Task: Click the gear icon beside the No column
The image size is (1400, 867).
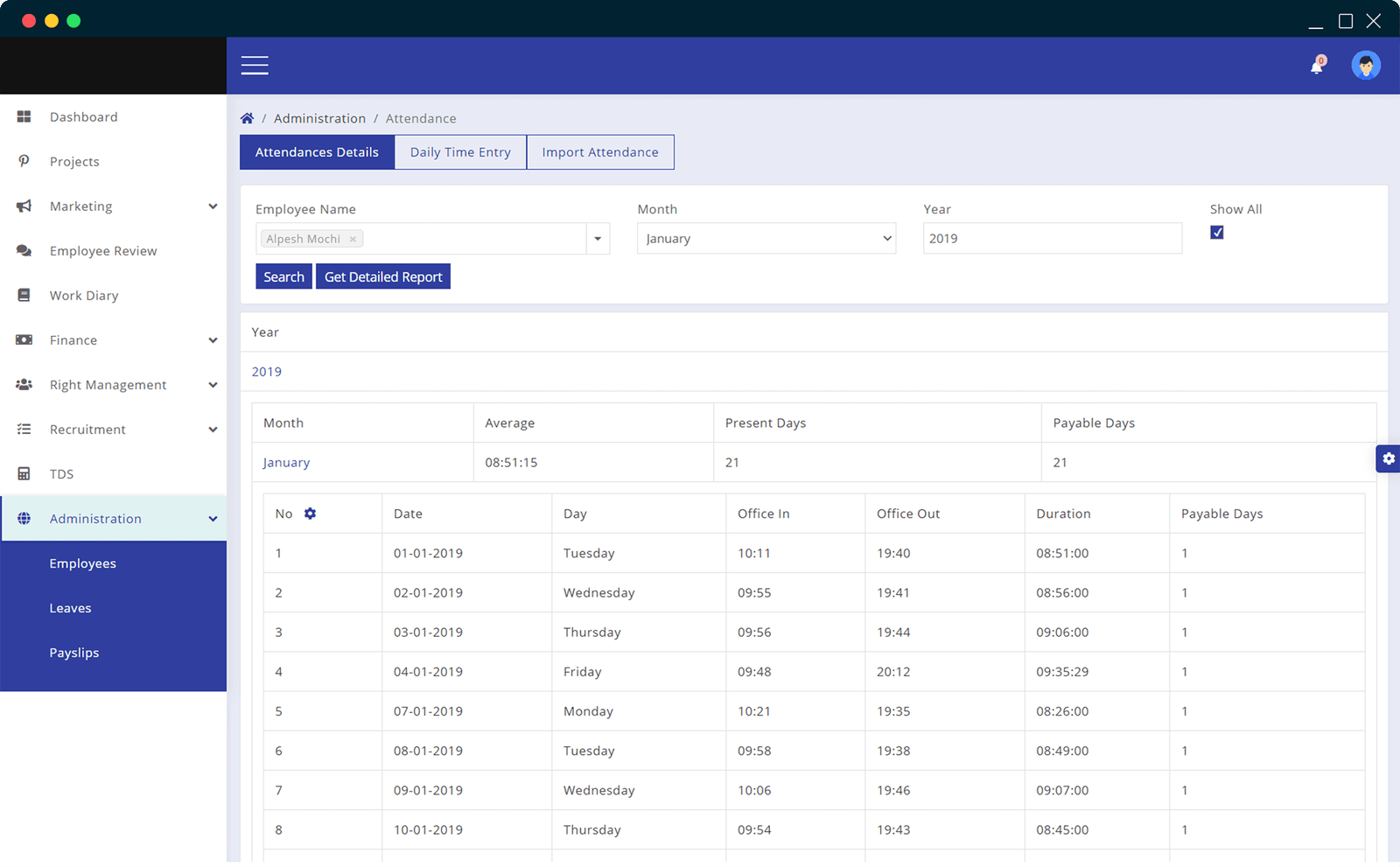Action: coord(310,514)
